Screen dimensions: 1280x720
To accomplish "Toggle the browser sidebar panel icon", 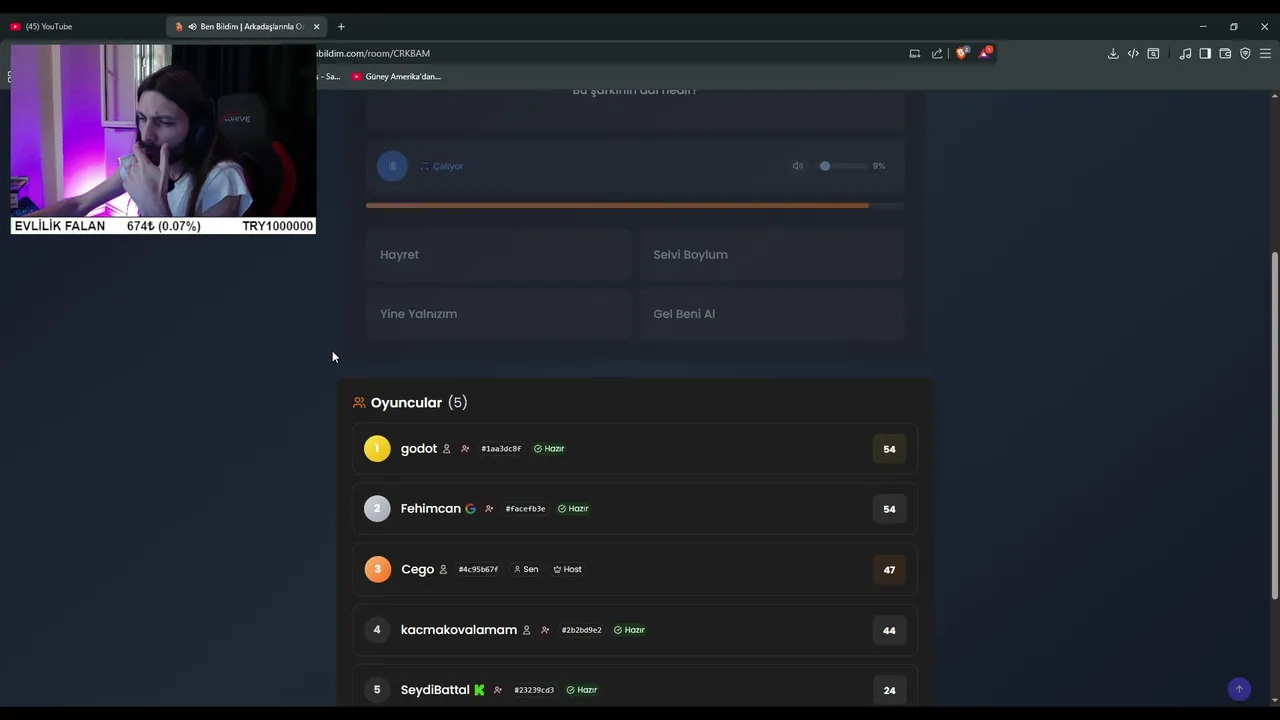I will pyautogui.click(x=1205, y=54).
